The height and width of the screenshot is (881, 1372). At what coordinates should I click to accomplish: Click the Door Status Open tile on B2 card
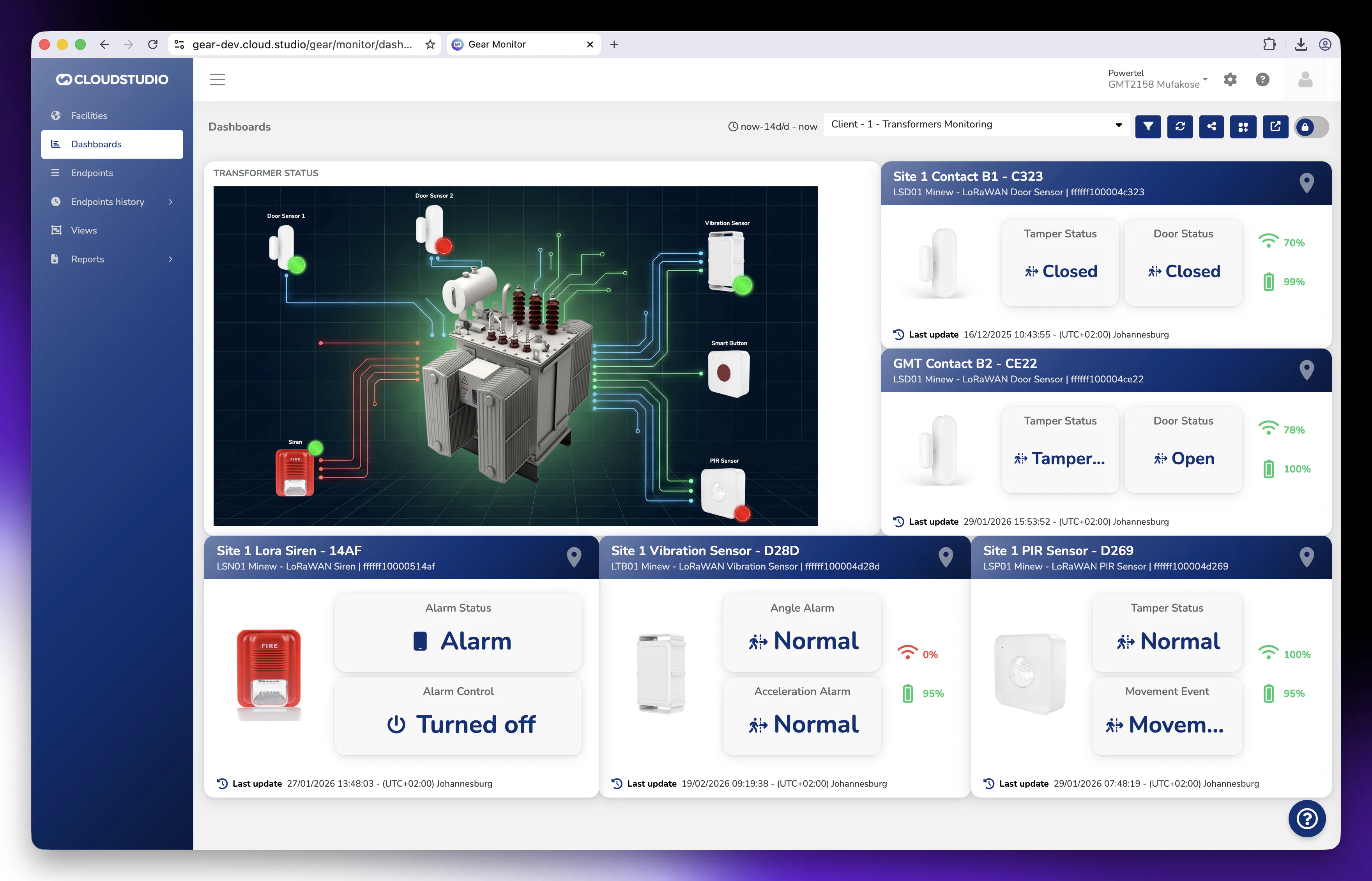tap(1183, 449)
